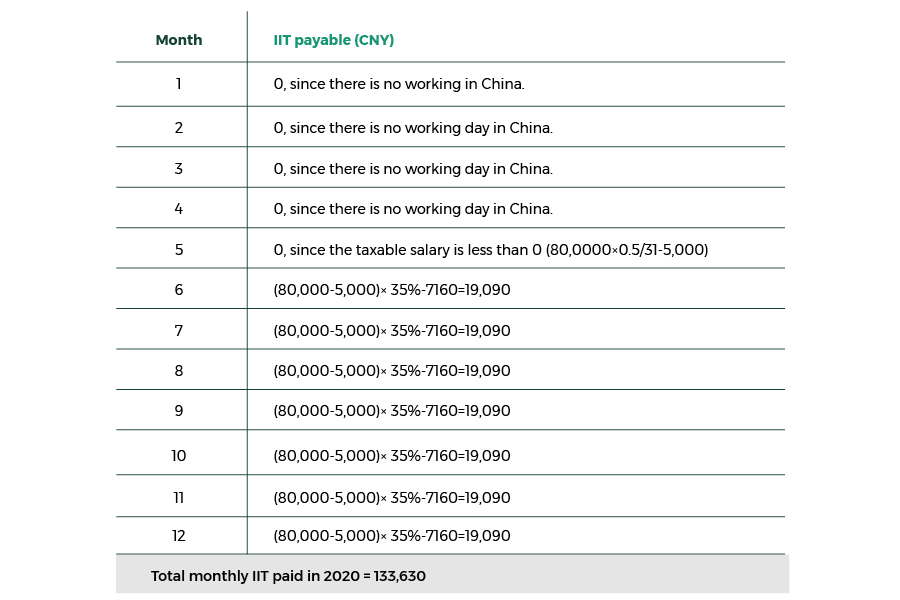
Task: Select the "IIT payable (CNY)" column header
Action: [x=333, y=41]
